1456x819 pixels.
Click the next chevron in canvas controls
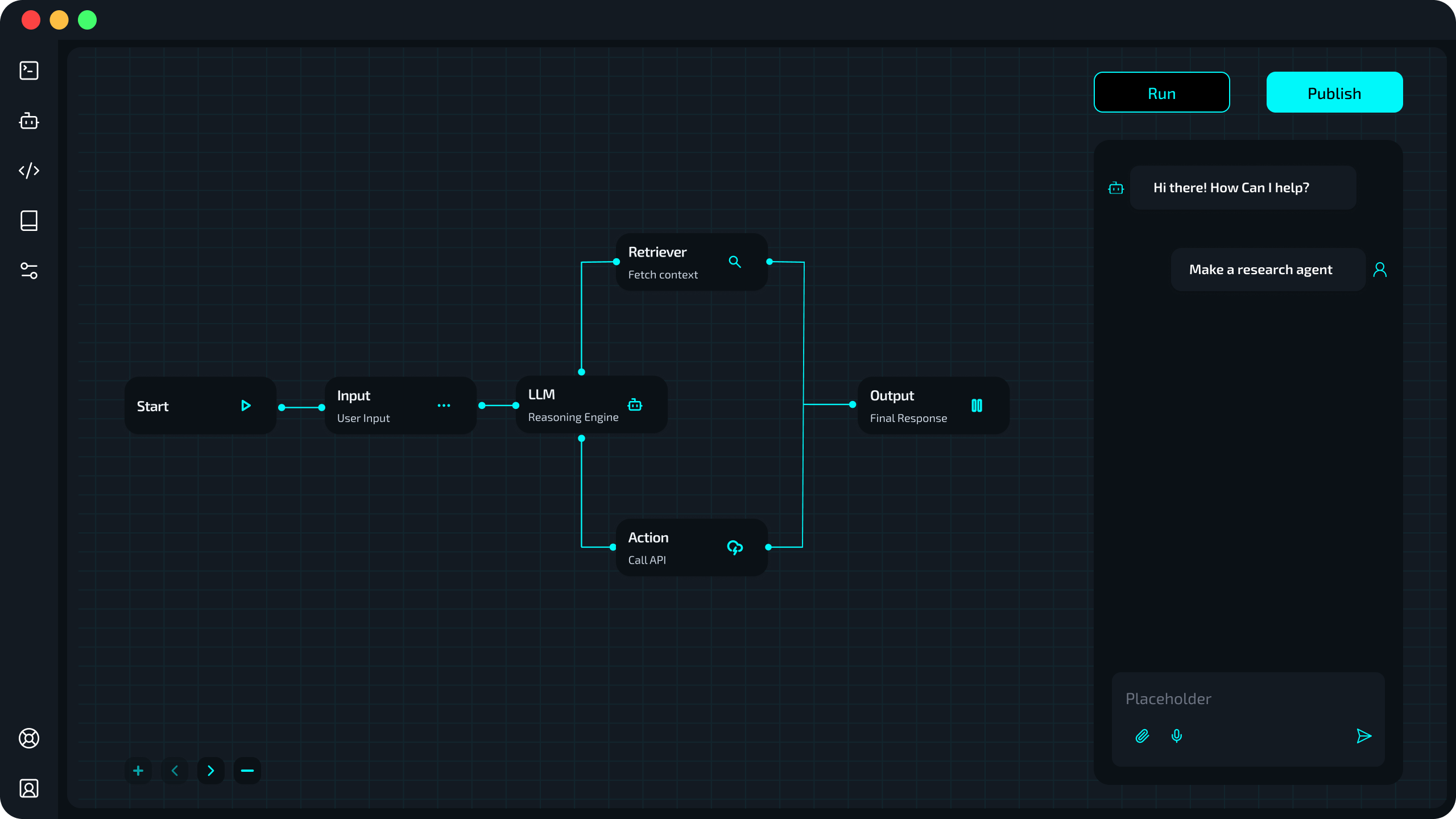click(x=211, y=771)
